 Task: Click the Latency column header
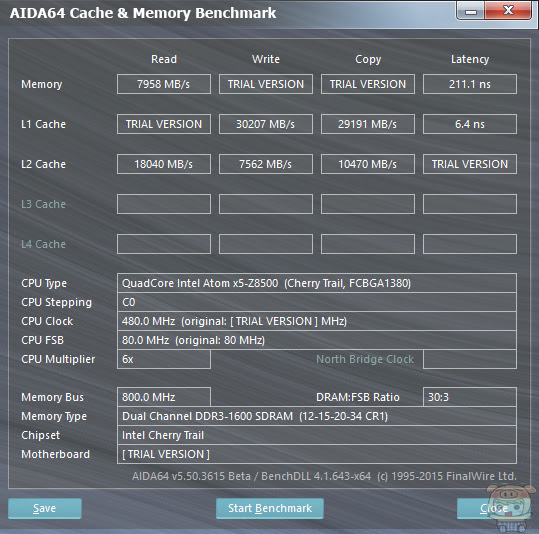(x=470, y=59)
